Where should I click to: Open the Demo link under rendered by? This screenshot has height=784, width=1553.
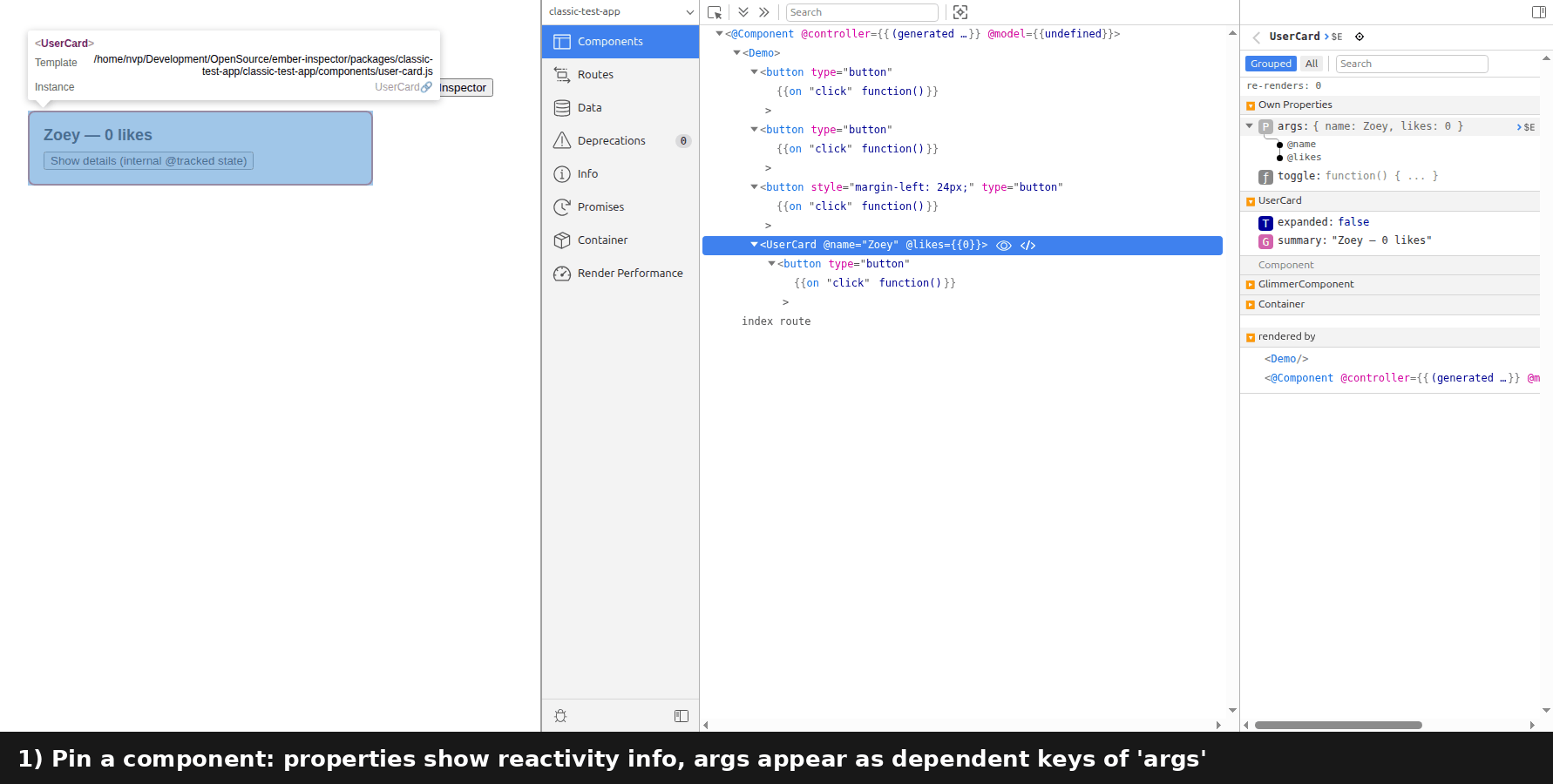pos(1286,359)
